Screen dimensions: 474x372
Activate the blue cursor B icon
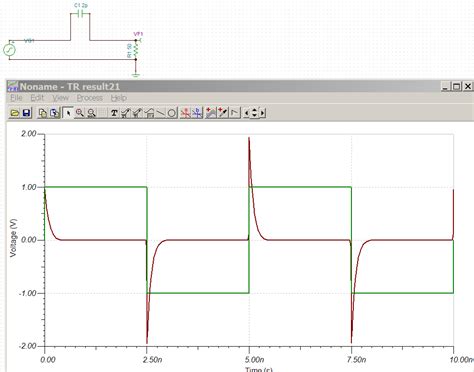[x=197, y=113]
